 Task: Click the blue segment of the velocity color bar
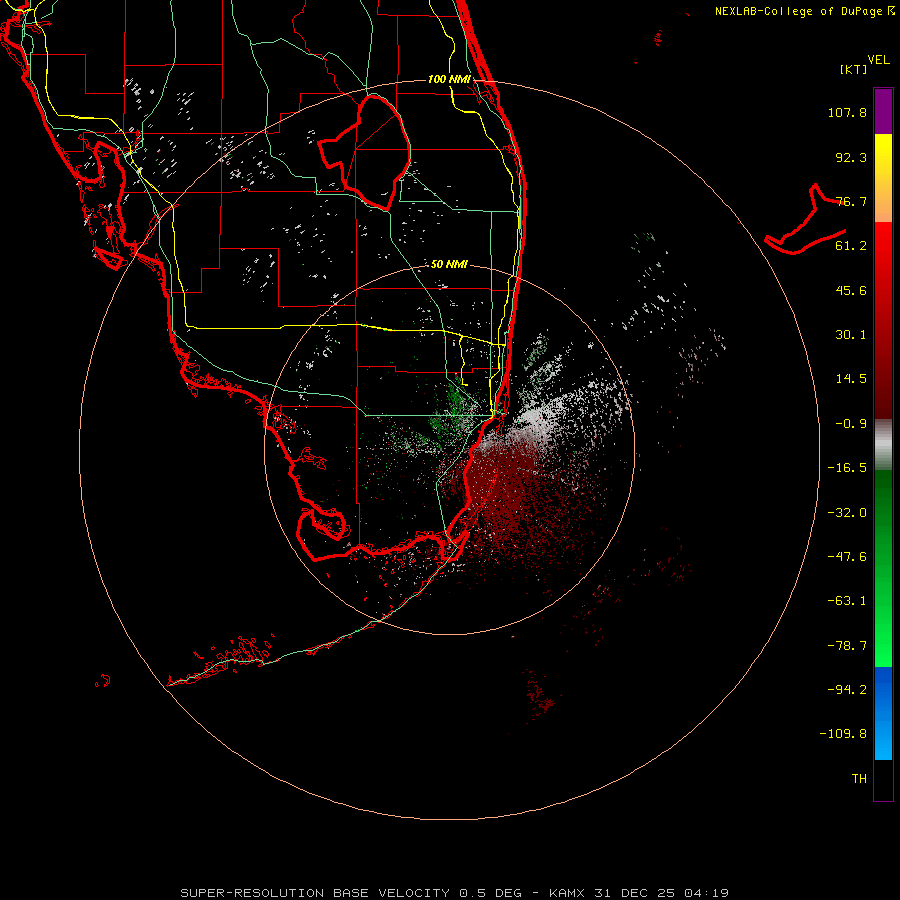[x=883, y=713]
